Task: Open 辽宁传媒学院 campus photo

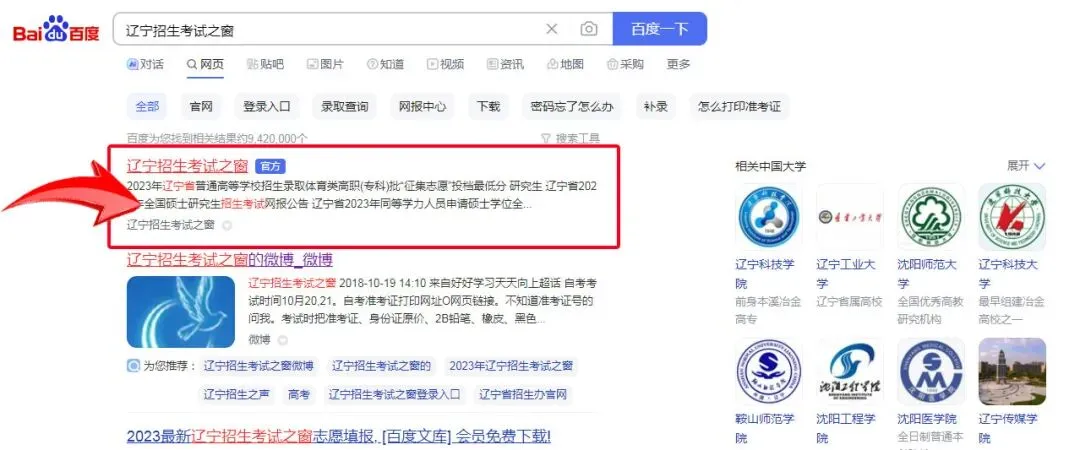Action: (1012, 372)
